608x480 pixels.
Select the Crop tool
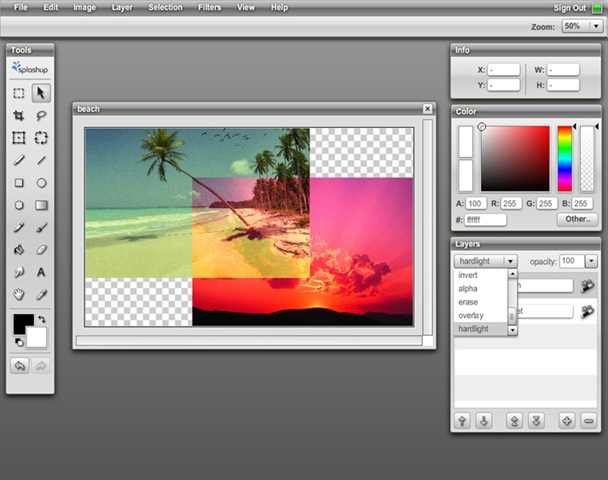(x=18, y=116)
